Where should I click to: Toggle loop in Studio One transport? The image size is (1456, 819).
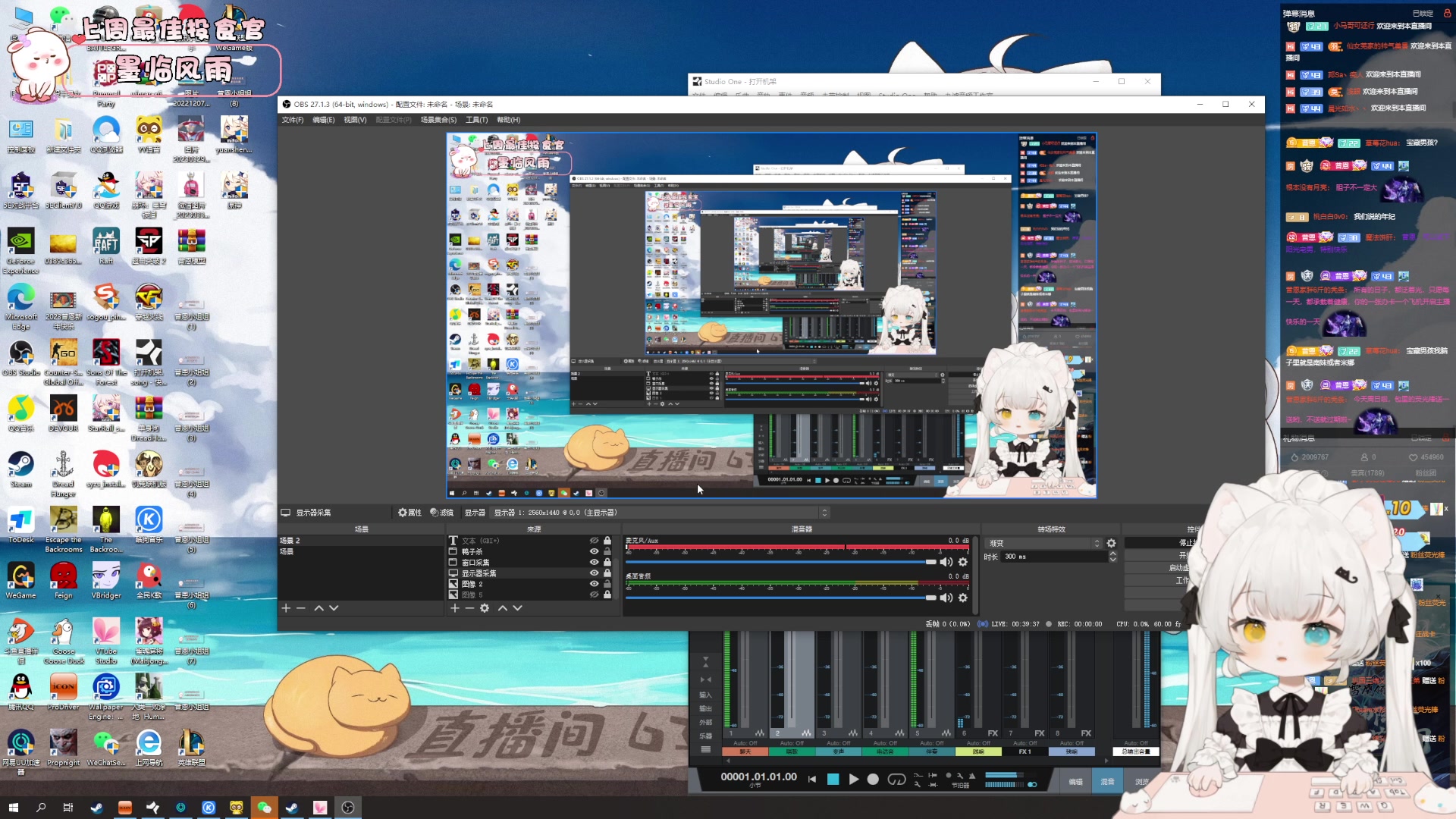pos(896,780)
